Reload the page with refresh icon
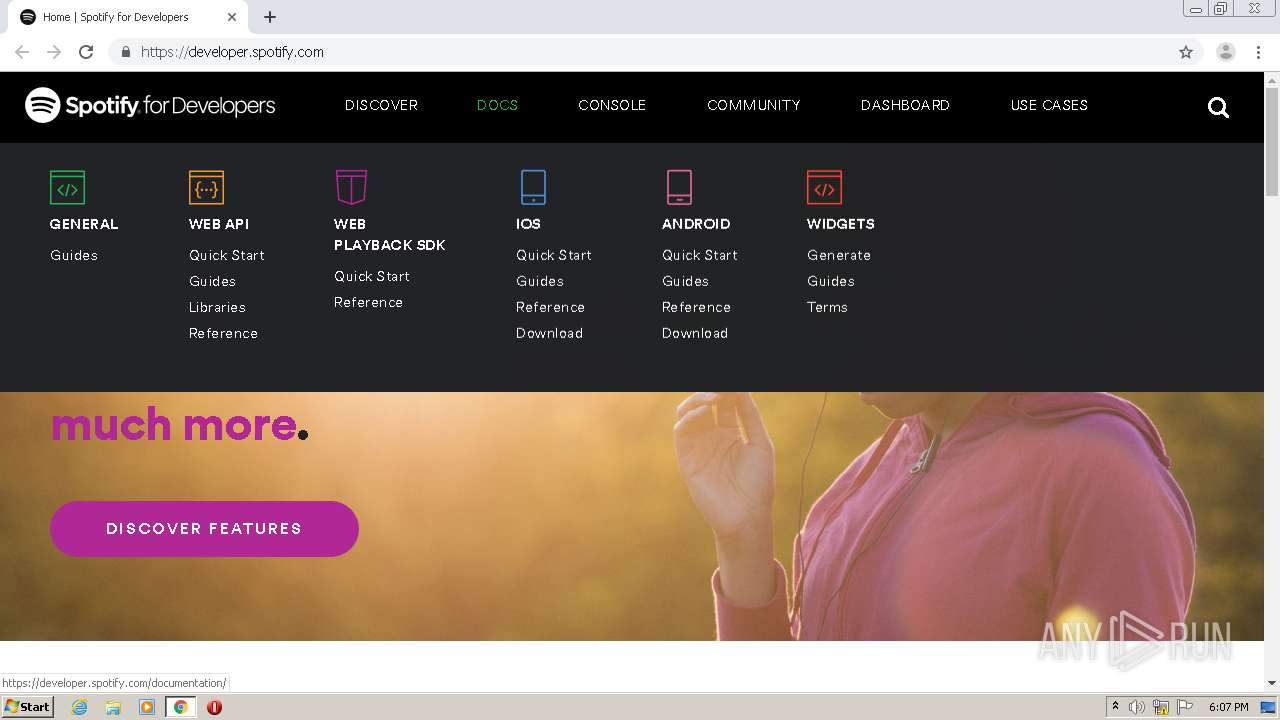The width and height of the screenshot is (1280, 720). (86, 52)
